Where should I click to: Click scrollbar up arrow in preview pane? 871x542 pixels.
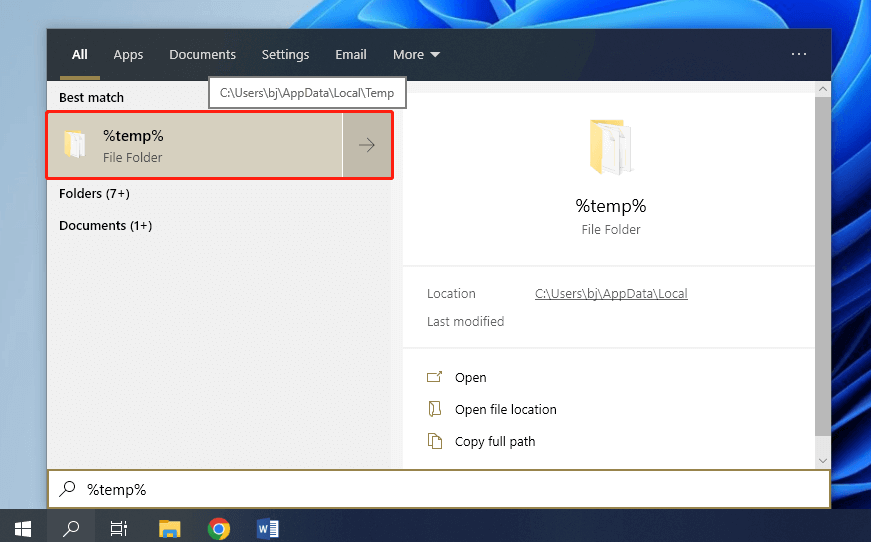[823, 89]
